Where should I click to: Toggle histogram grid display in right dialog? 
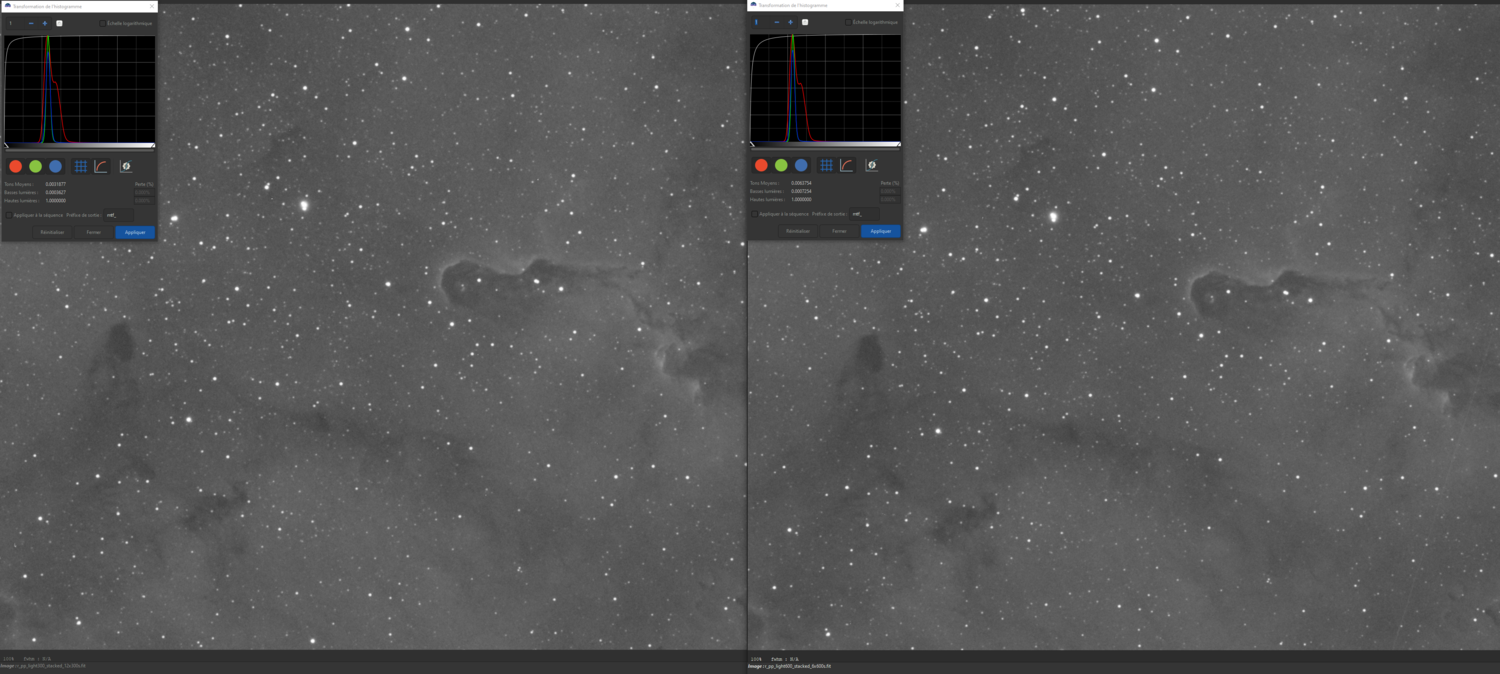coord(827,165)
